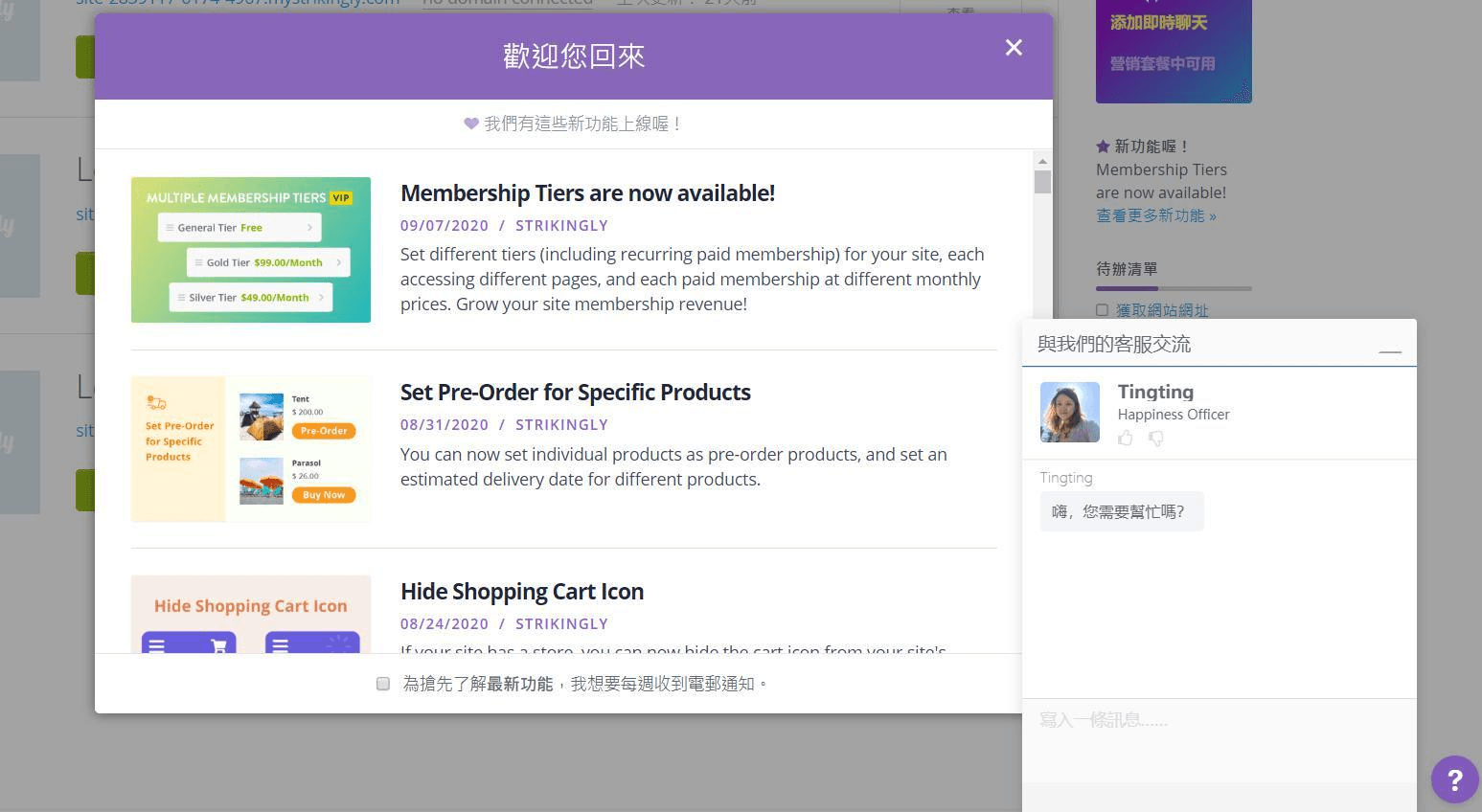The width and height of the screenshot is (1482, 812).
Task: Open the purple help question mark
Action: [x=1454, y=779]
